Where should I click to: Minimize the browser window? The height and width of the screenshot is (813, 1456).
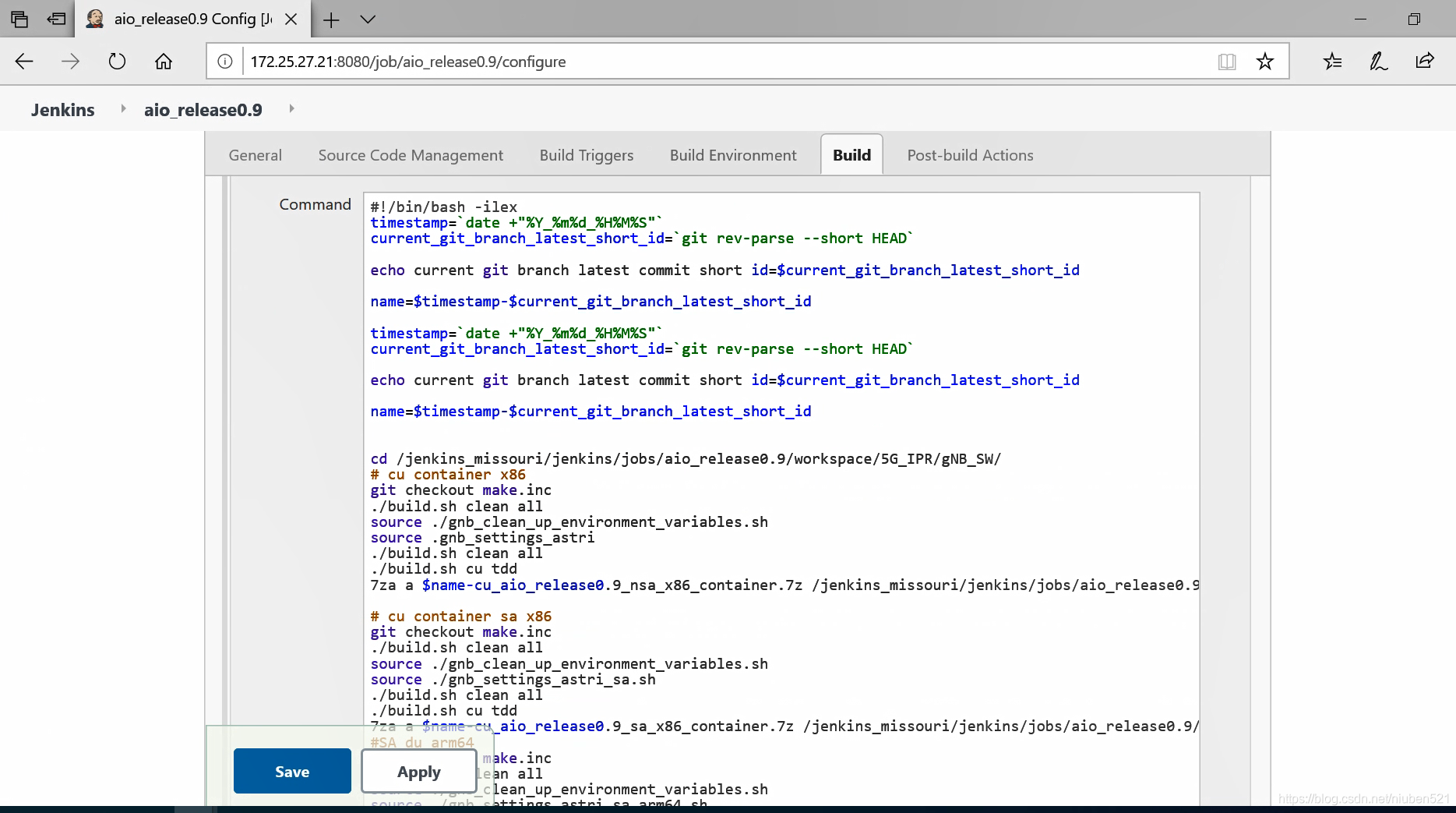pos(1361,19)
